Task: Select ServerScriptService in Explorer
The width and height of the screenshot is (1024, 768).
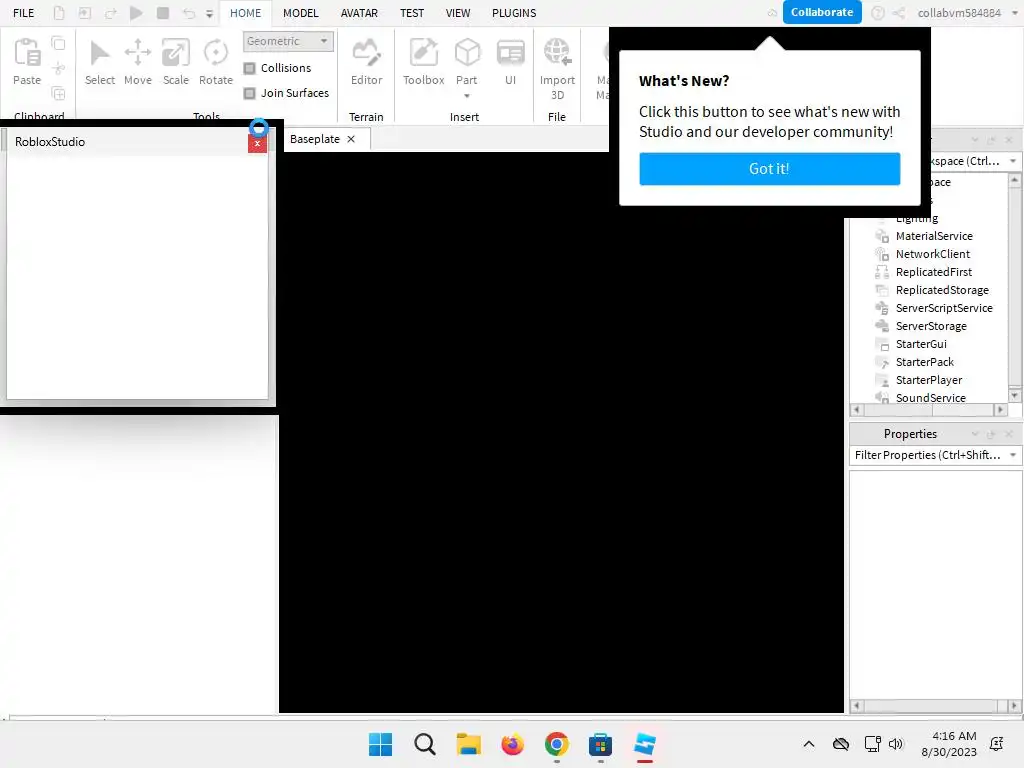Action: [x=944, y=308]
